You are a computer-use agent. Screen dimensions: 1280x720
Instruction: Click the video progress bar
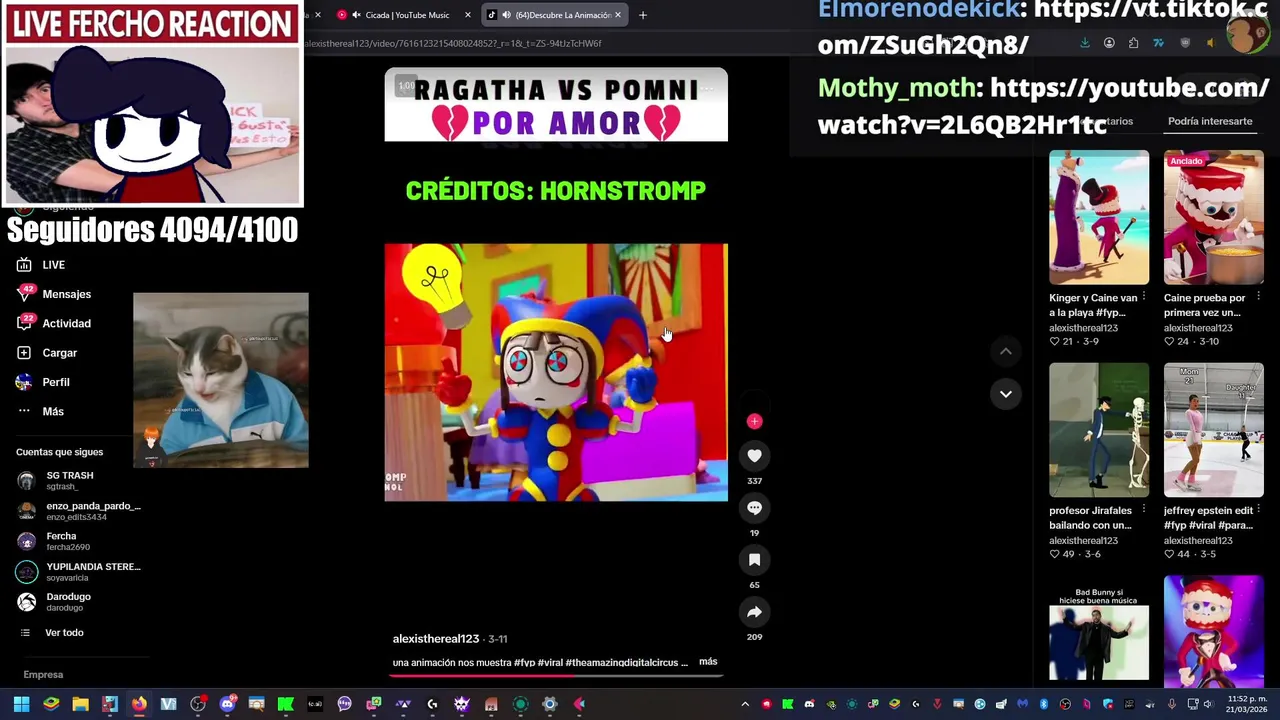(556, 674)
